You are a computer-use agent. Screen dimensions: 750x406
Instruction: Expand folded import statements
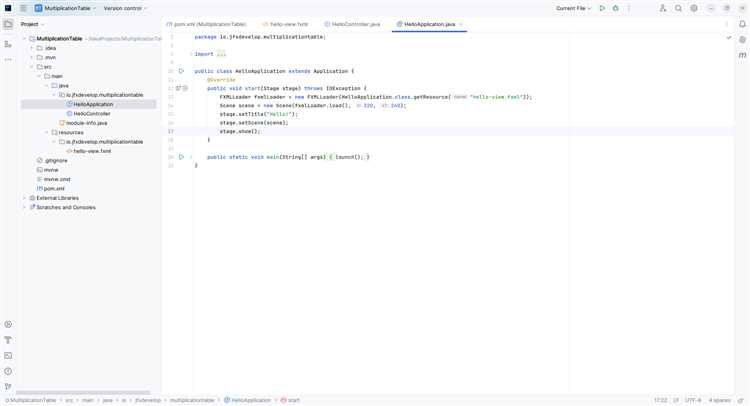[221, 54]
